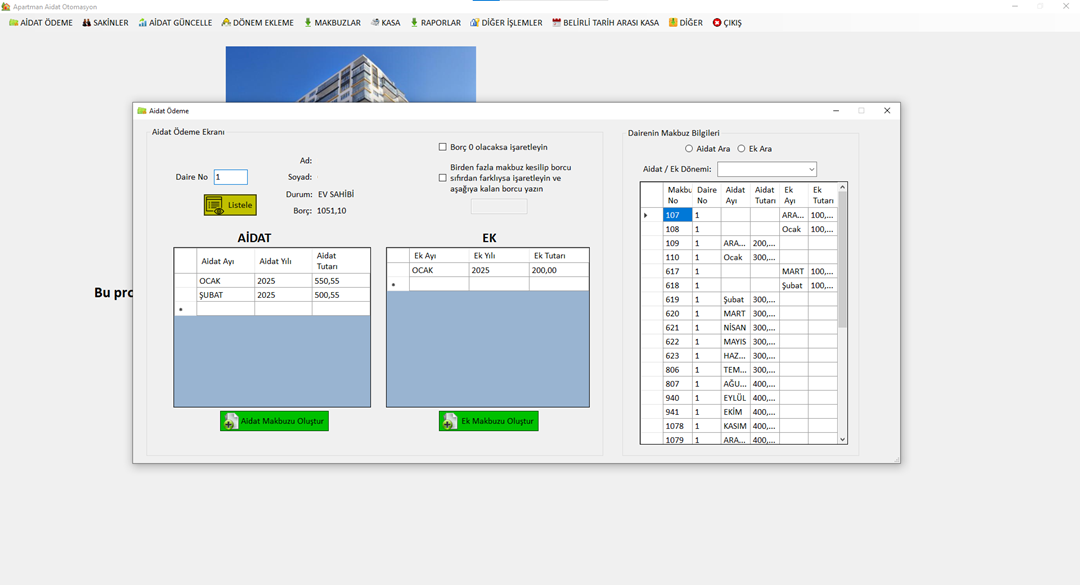Check the 'Birden fazla makbuz kesilip' checkbox

click(443, 178)
